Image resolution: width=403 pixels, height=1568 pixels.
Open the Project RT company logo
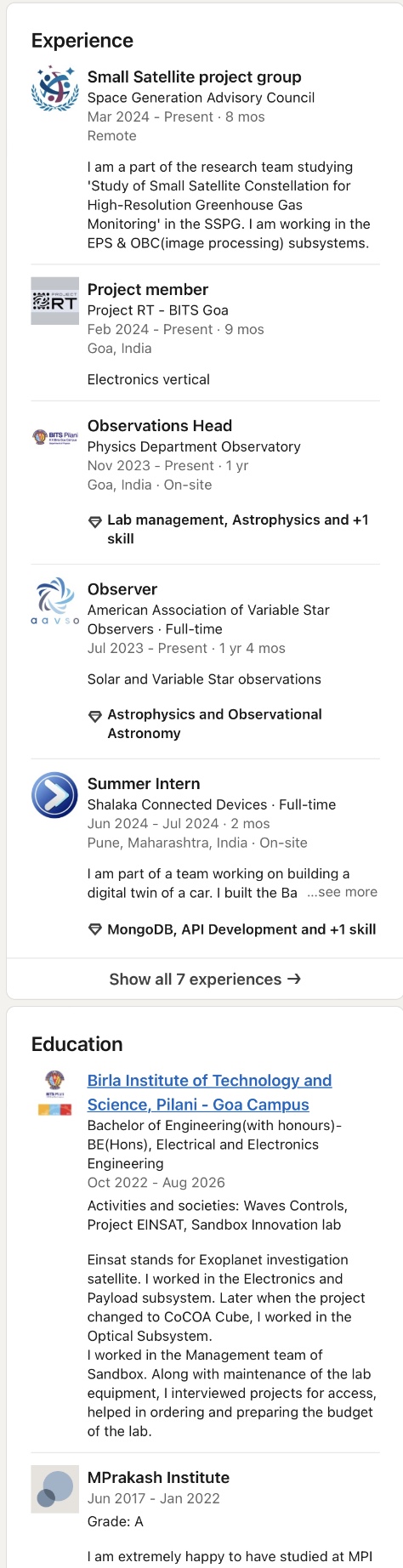click(54, 301)
